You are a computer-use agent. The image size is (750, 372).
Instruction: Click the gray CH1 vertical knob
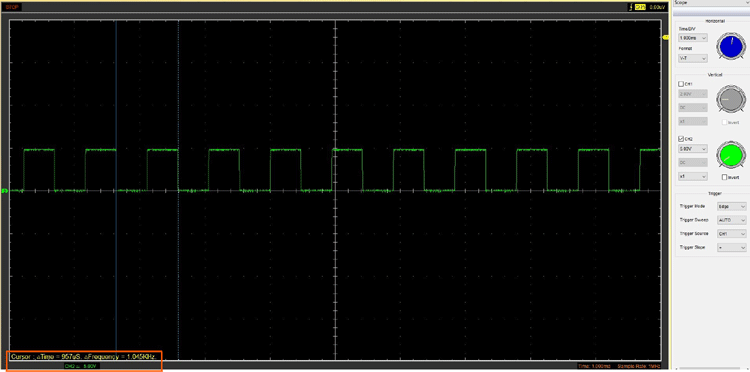tap(730, 100)
